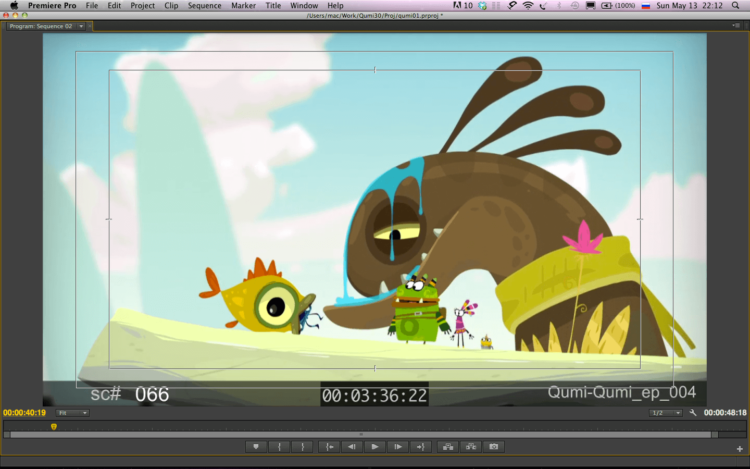Click the yellow playhead marker on time ruler
This screenshot has width=750, height=469.
[54, 426]
